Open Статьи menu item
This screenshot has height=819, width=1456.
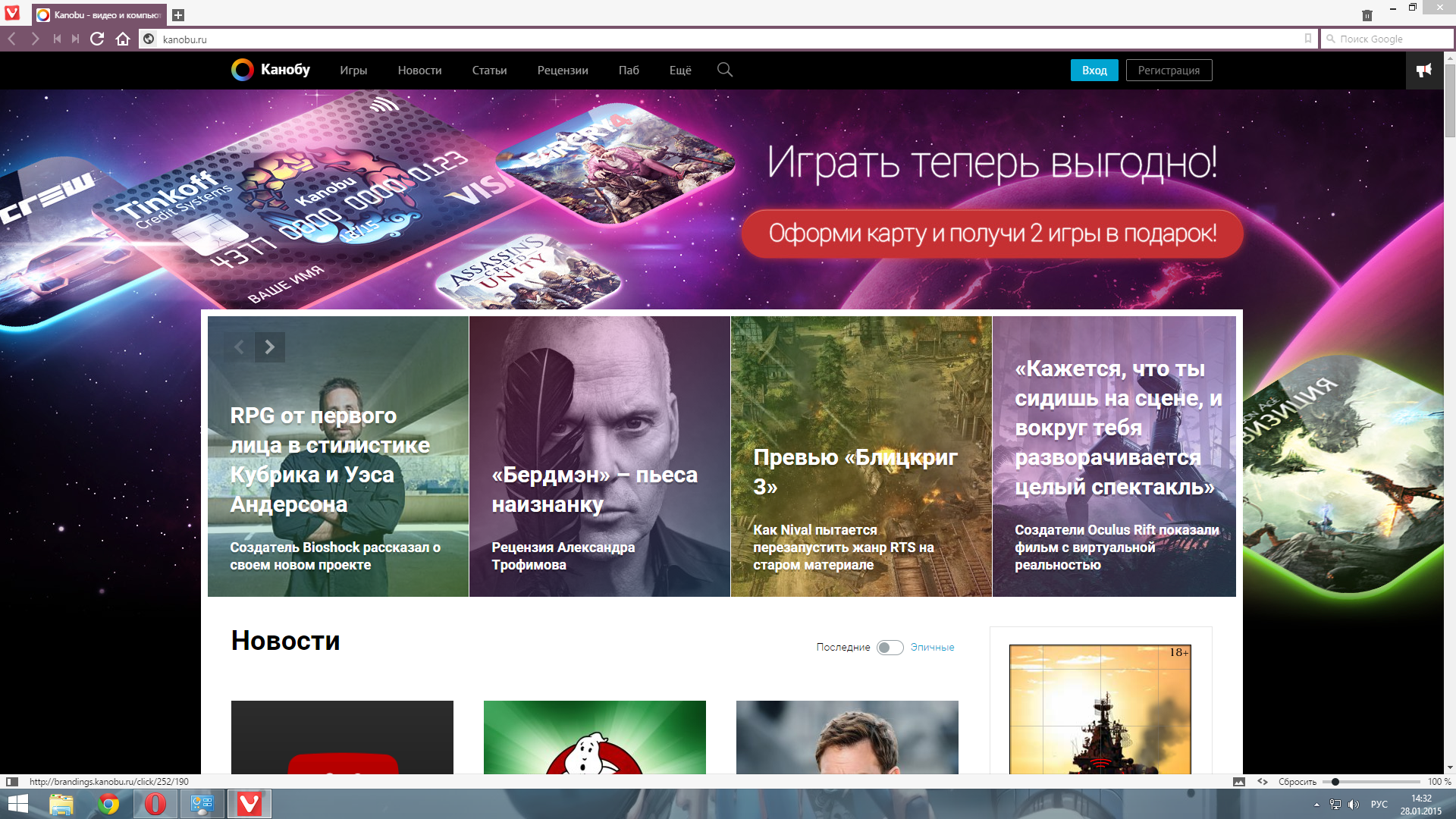pos(489,70)
